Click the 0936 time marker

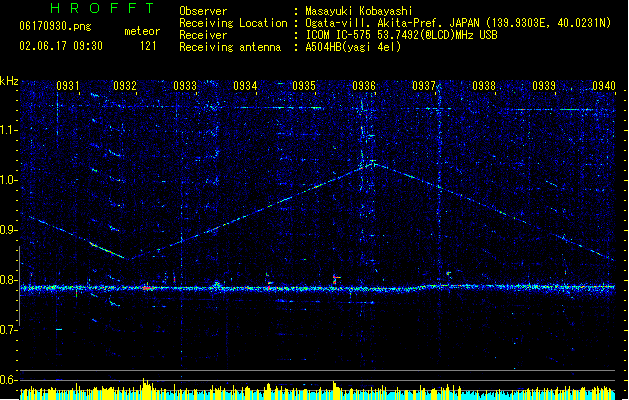click(364, 86)
